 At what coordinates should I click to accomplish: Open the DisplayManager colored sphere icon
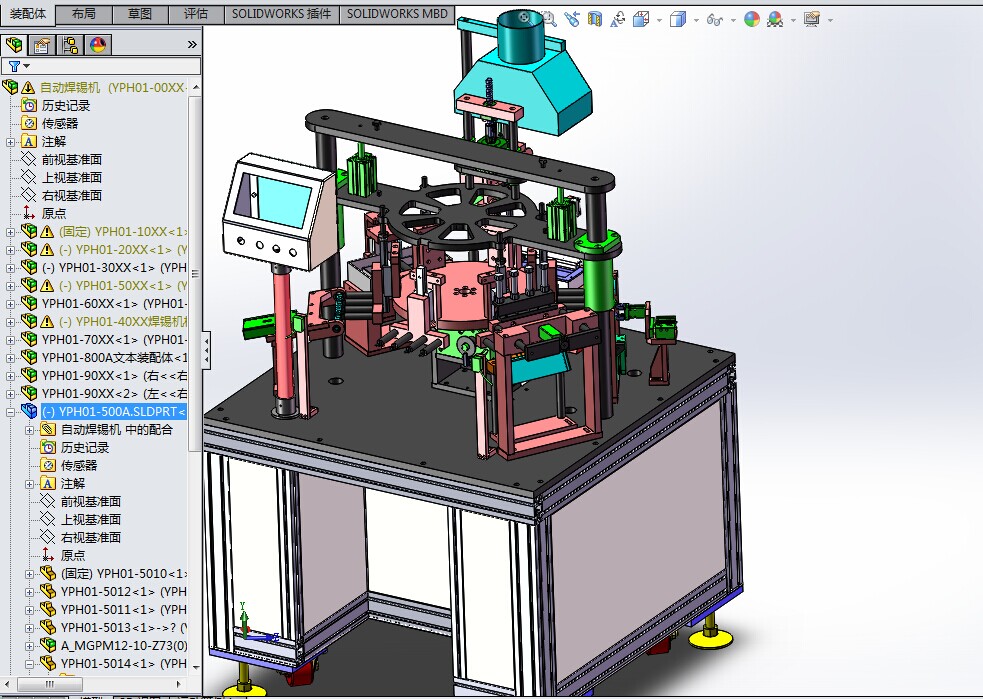tap(98, 44)
